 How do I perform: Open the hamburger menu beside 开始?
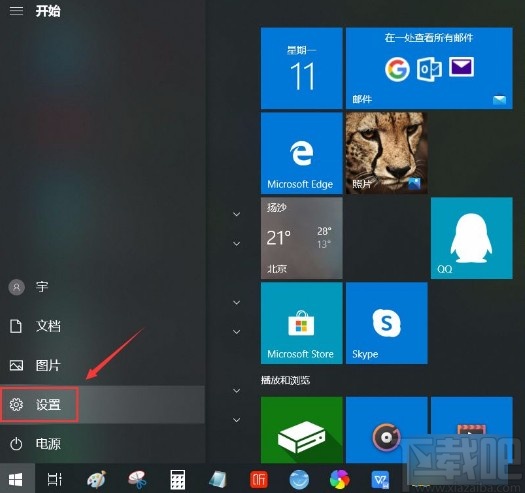coord(16,11)
